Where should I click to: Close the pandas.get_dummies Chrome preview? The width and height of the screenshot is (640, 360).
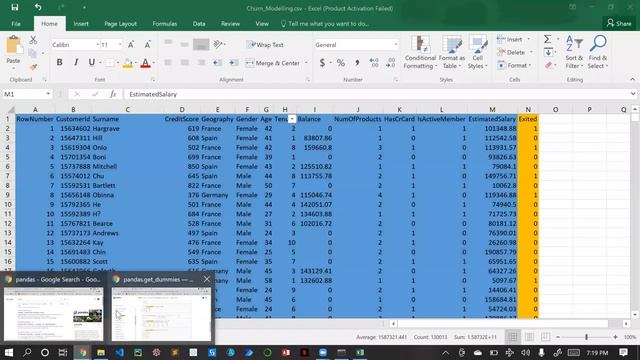click(207, 279)
